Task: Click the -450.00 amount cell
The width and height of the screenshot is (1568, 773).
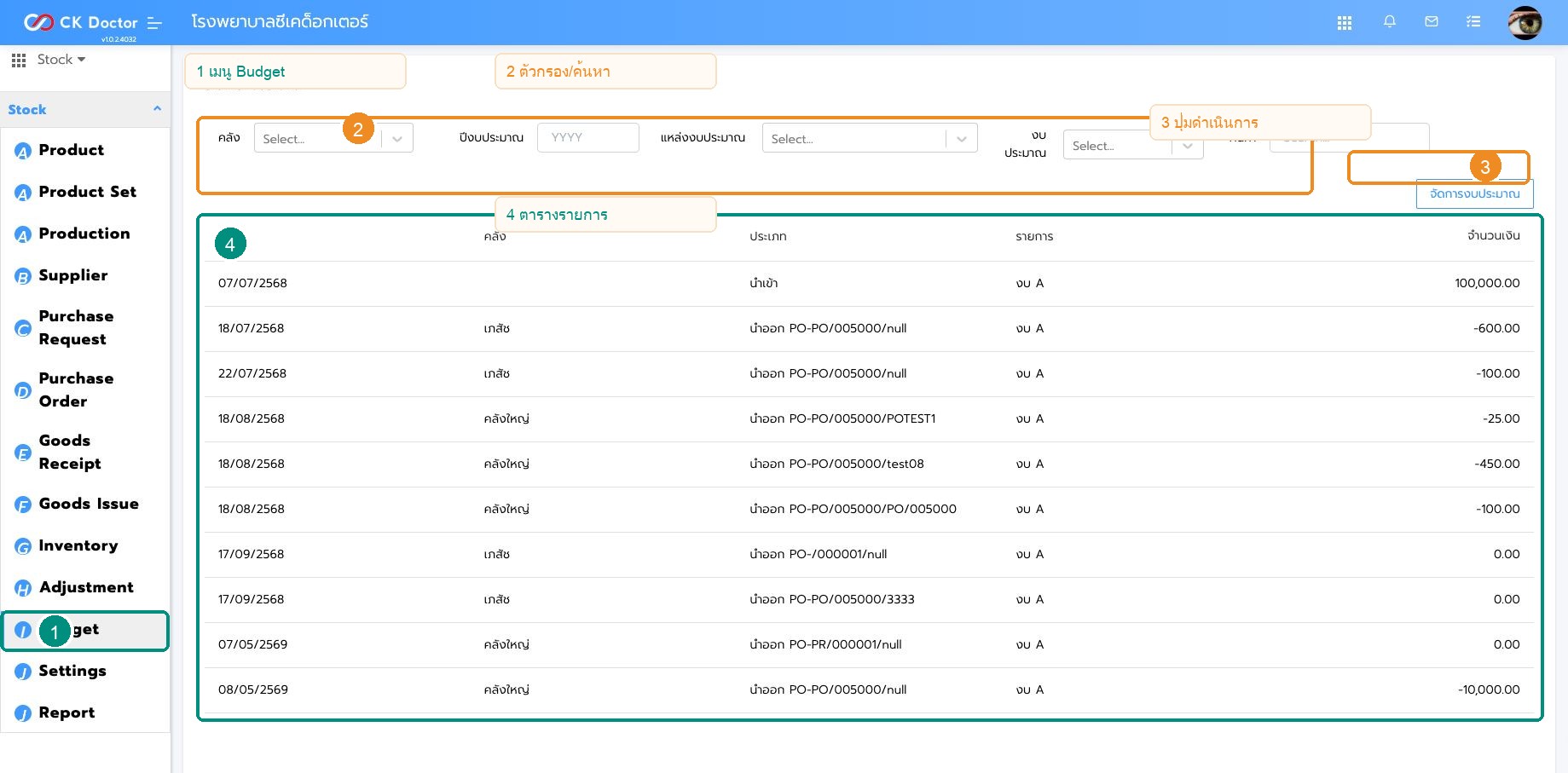Action: [x=1496, y=464]
